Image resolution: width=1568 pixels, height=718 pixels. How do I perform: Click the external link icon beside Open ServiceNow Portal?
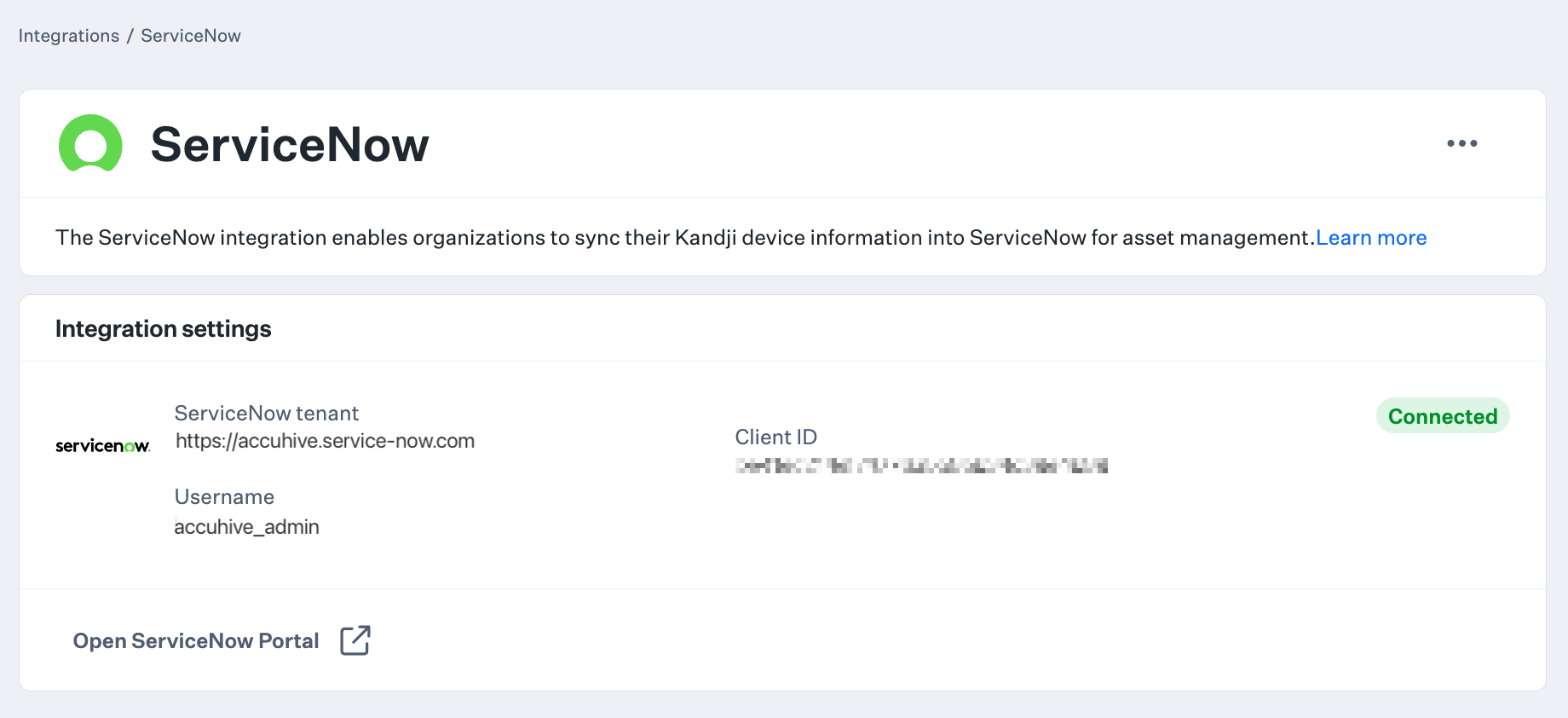tap(355, 640)
